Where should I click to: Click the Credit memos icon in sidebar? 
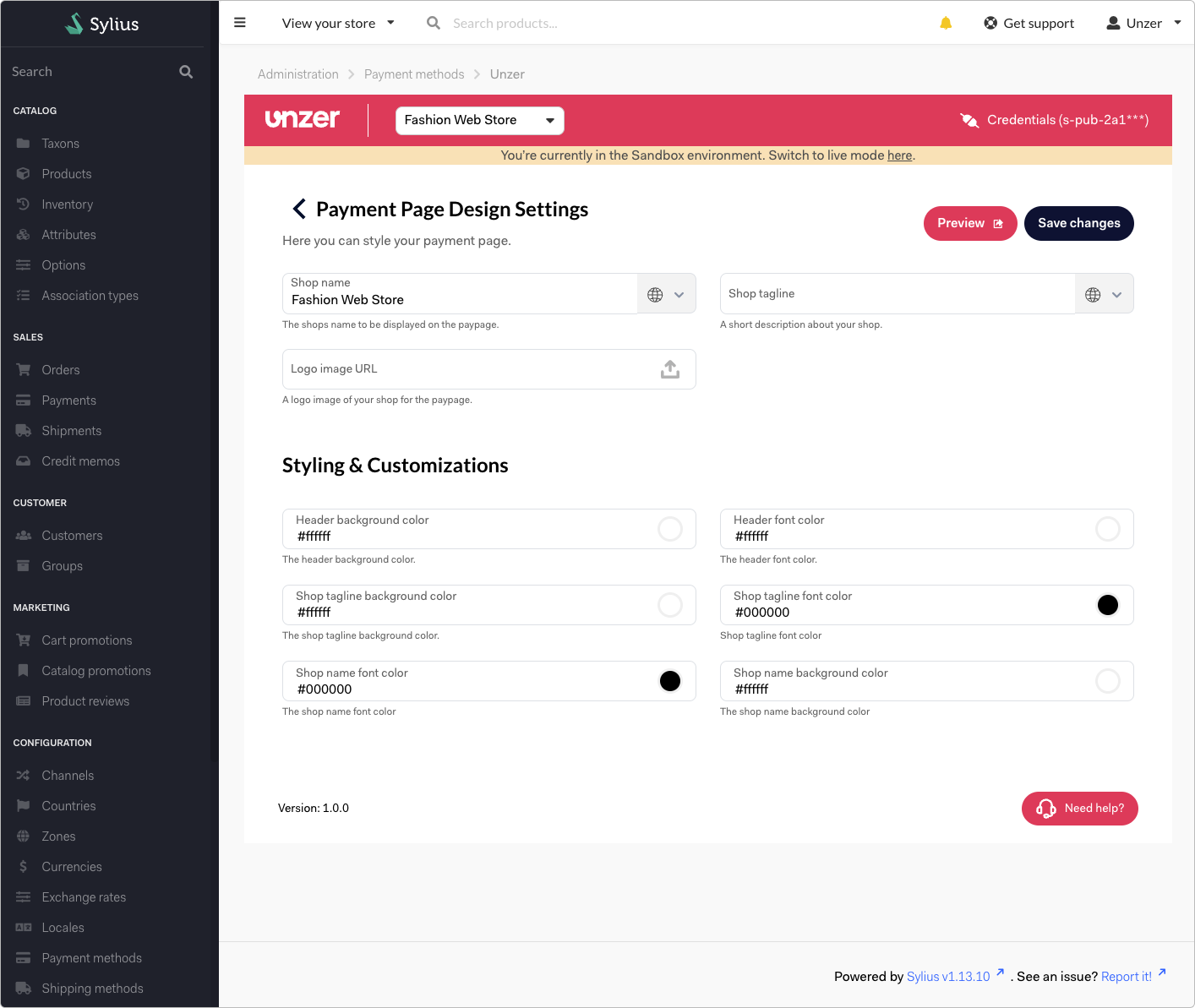coord(24,461)
